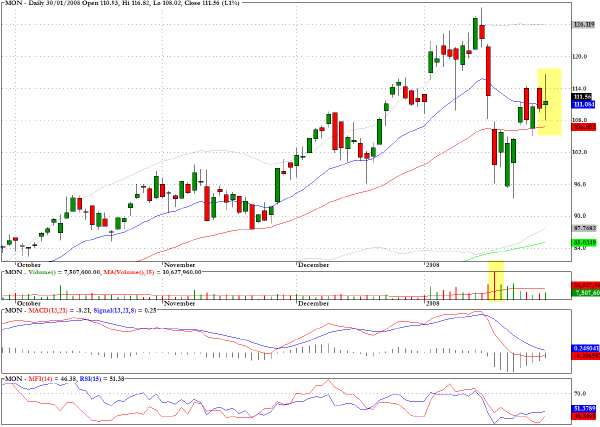Select the blue 111.084 moving average tag

(x=584, y=104)
